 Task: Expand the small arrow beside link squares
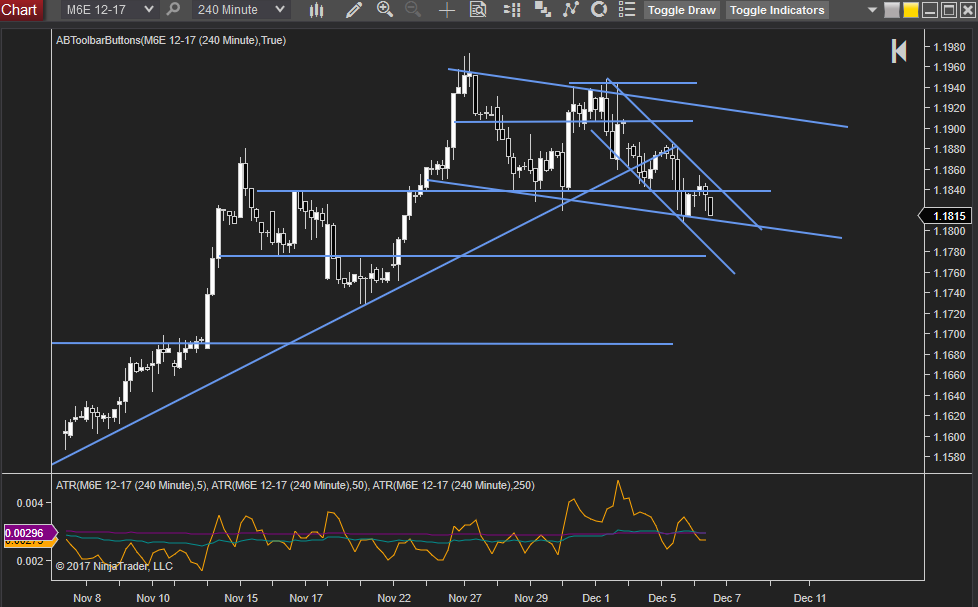[x=873, y=10]
